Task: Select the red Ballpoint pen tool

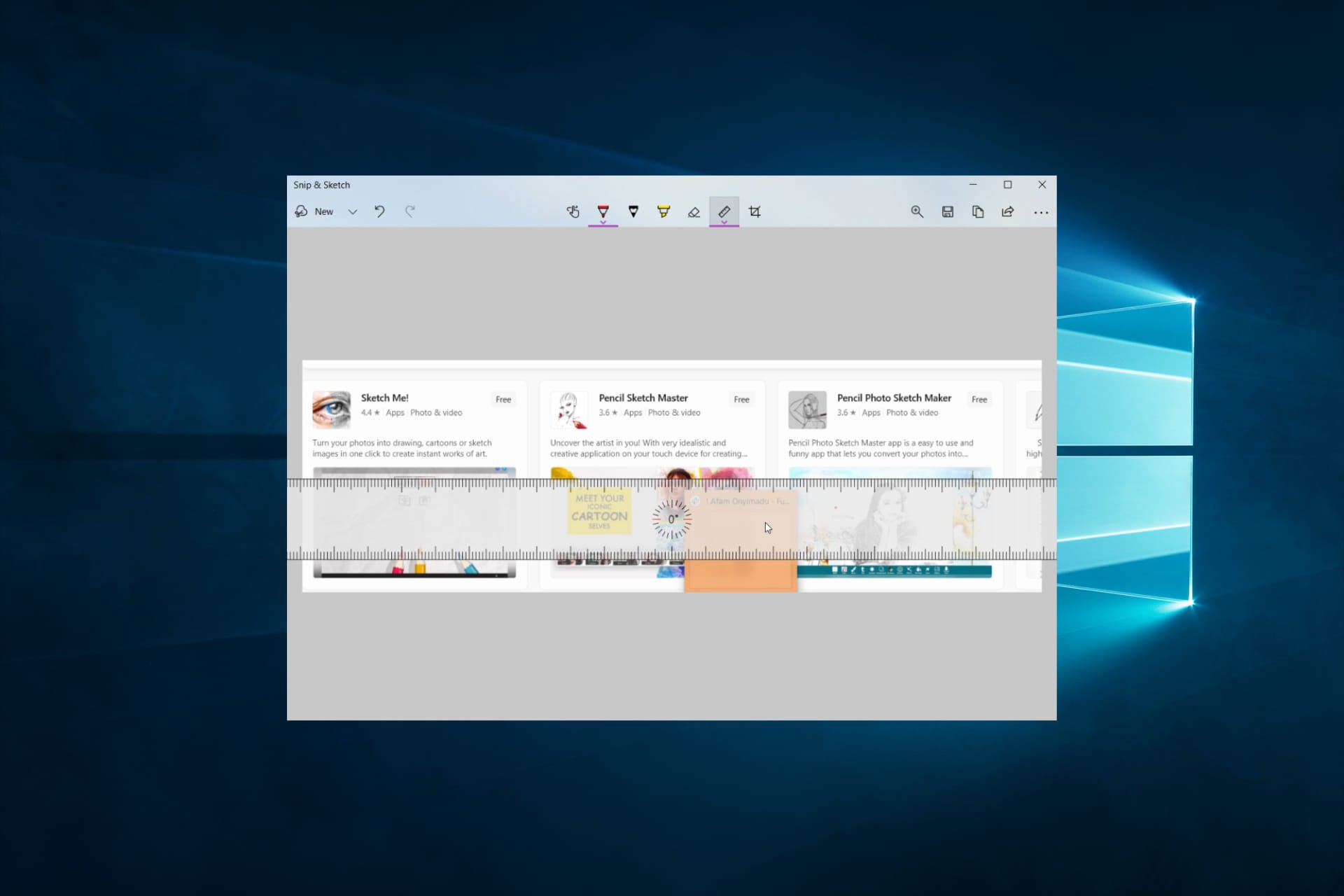Action: (603, 211)
